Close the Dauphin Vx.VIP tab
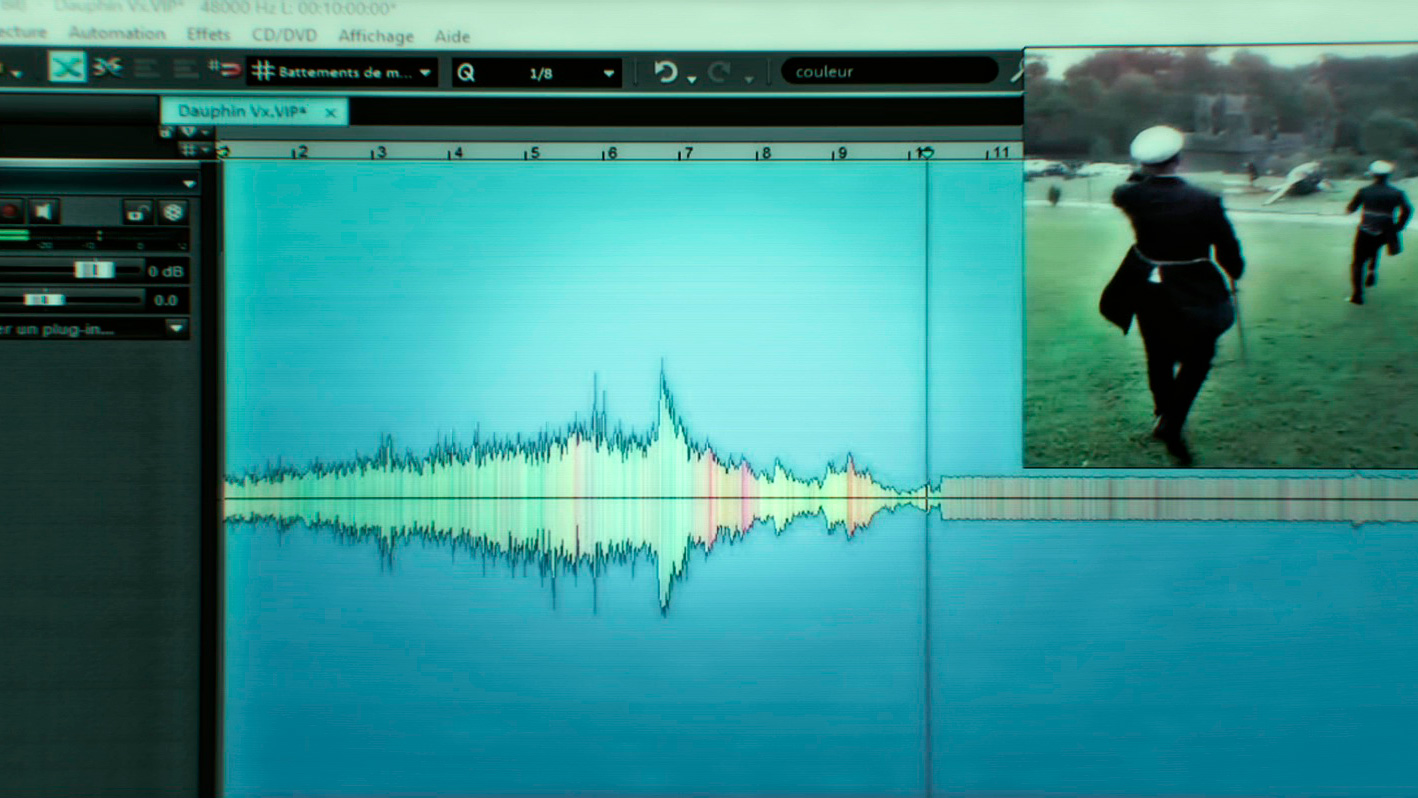The width and height of the screenshot is (1418, 798). point(330,112)
